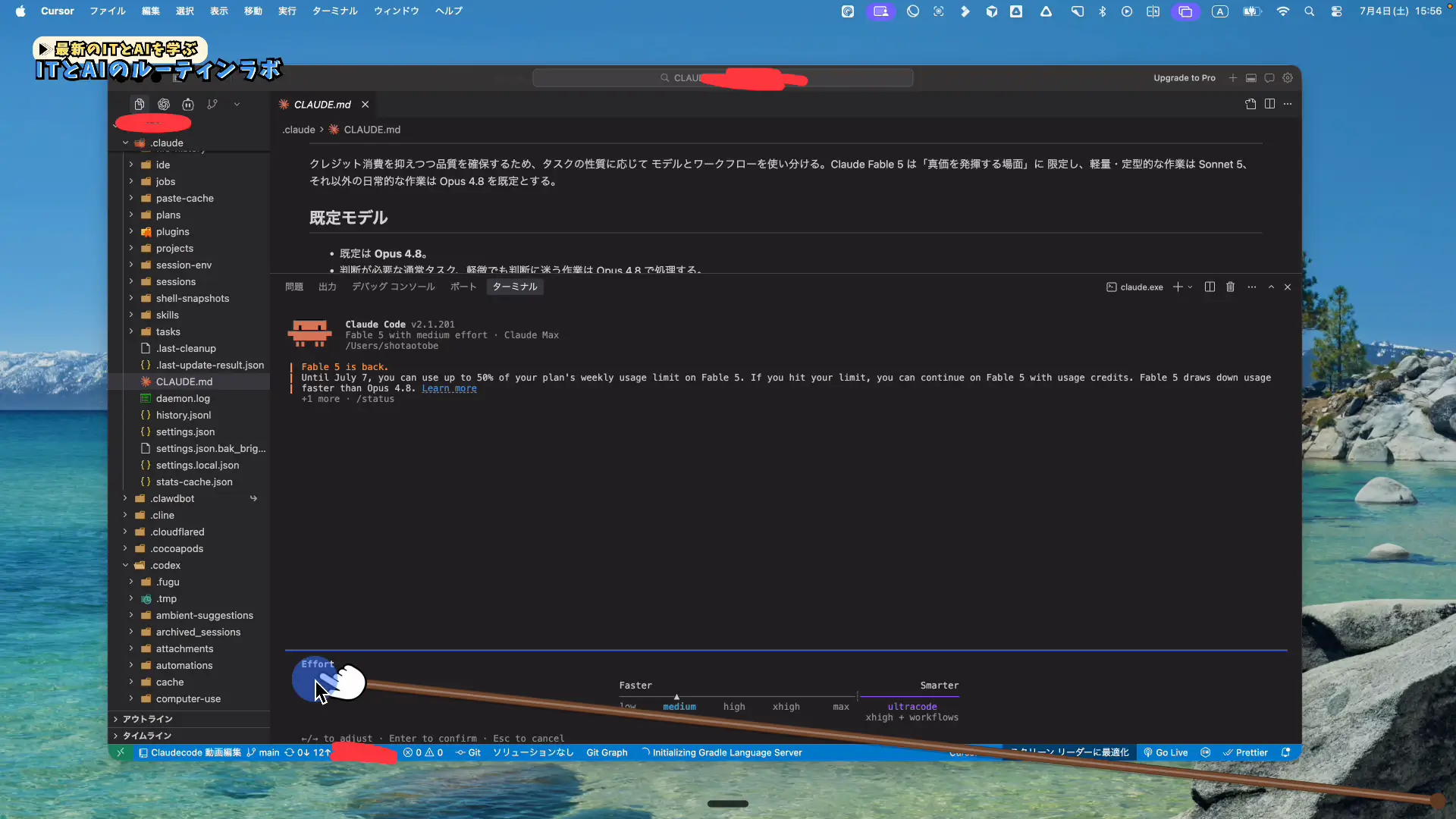
Task: Open the Run and Debug sidebar icon
Action: [x=188, y=104]
